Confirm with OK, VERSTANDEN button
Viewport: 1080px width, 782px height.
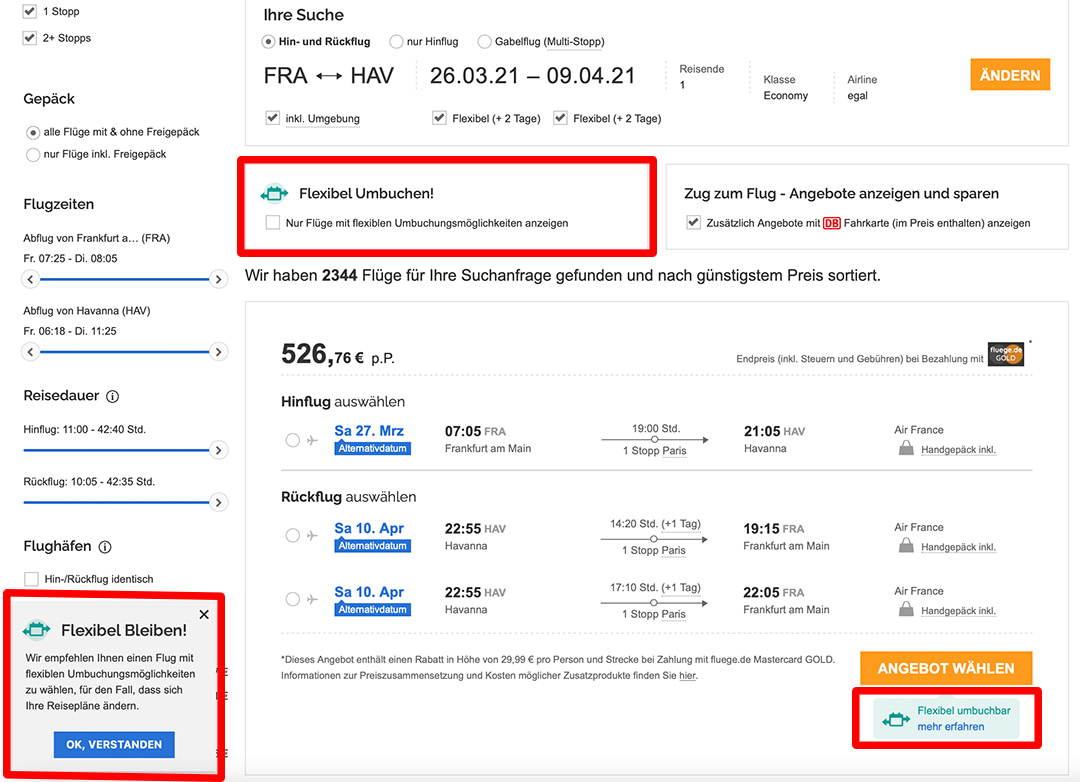[x=114, y=745]
